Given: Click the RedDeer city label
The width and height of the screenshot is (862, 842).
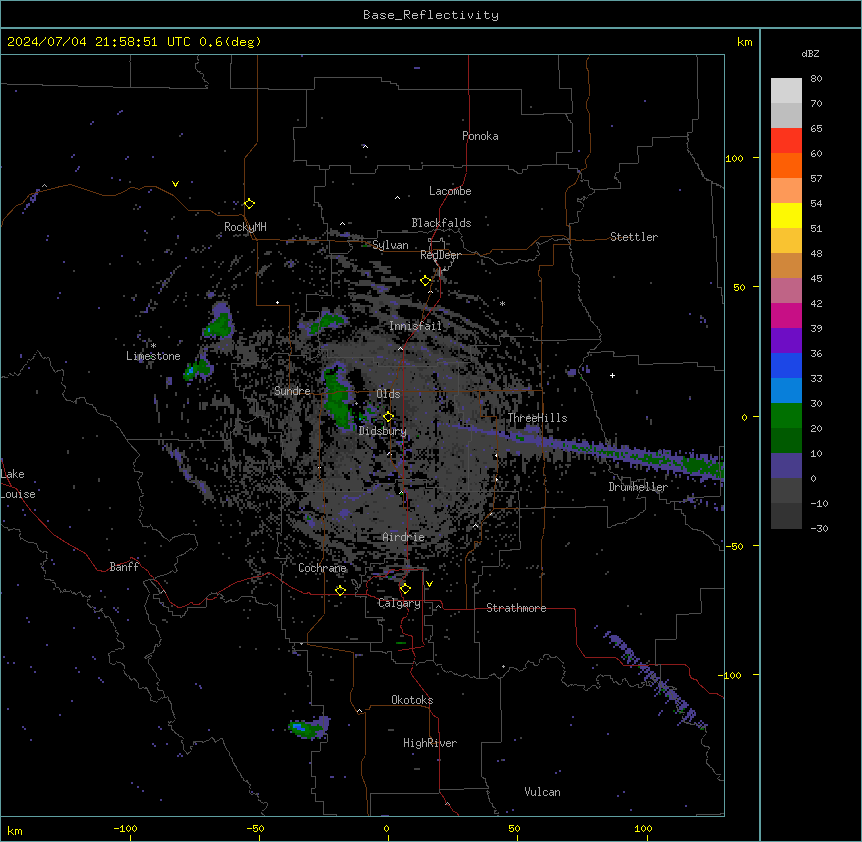Looking at the screenshot, I should pos(440,255).
